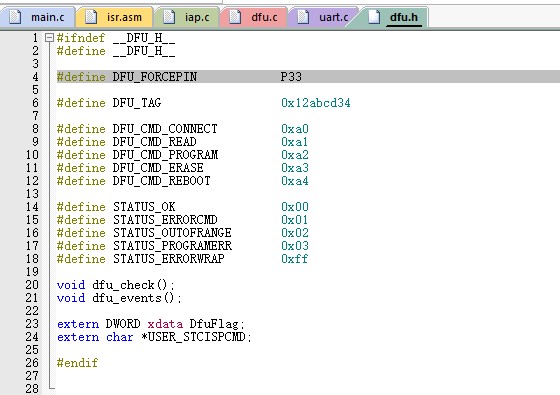The height and width of the screenshot is (395, 560).
Task: Click the file icon on uart.c tab
Action: 303,17
